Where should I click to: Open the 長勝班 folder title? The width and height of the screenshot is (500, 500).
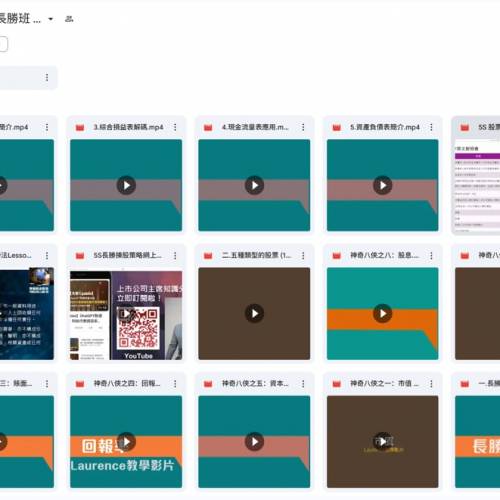pos(20,18)
